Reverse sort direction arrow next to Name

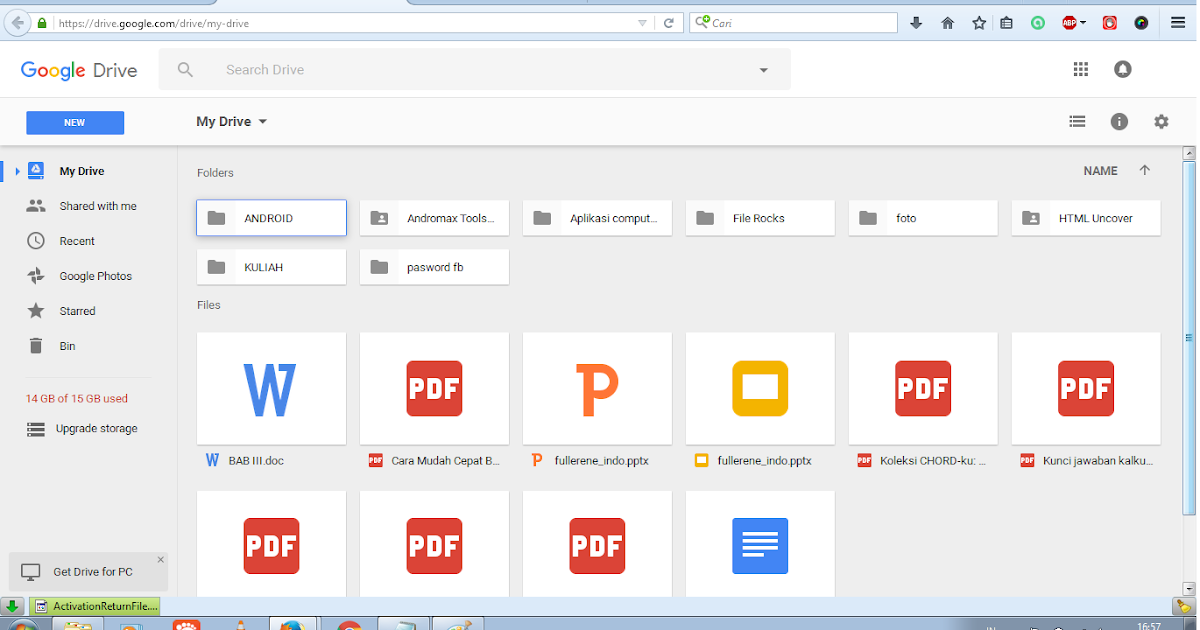[x=1145, y=171]
